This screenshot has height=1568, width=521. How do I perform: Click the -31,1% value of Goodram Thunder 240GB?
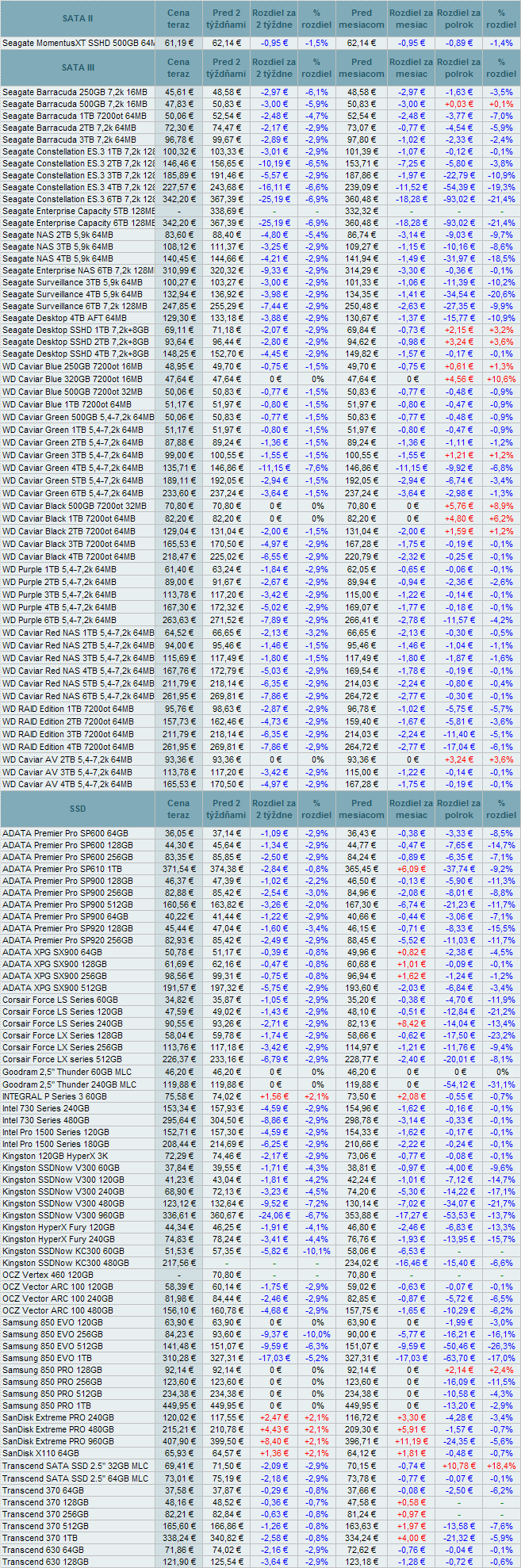click(x=500, y=1084)
